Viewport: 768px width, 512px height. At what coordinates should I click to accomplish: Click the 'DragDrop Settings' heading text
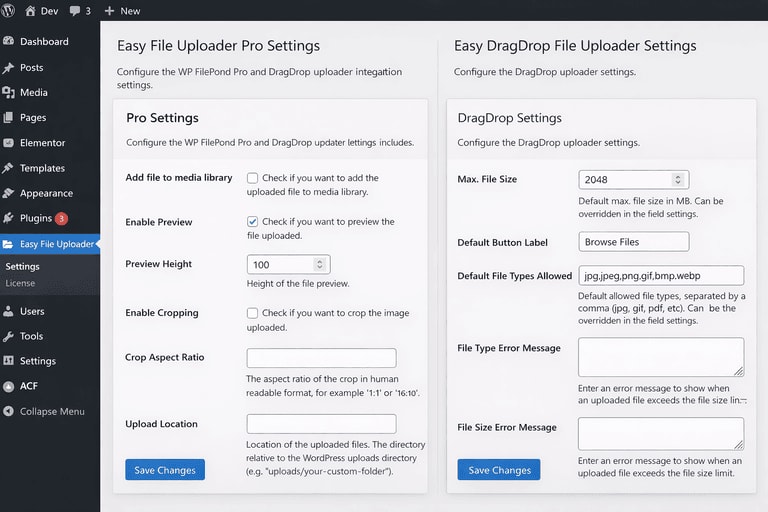509,118
